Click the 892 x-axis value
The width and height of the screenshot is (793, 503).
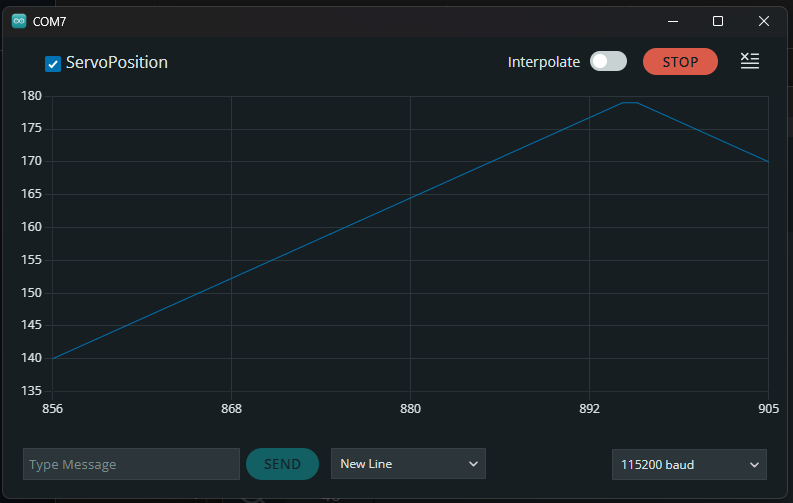[x=589, y=409]
